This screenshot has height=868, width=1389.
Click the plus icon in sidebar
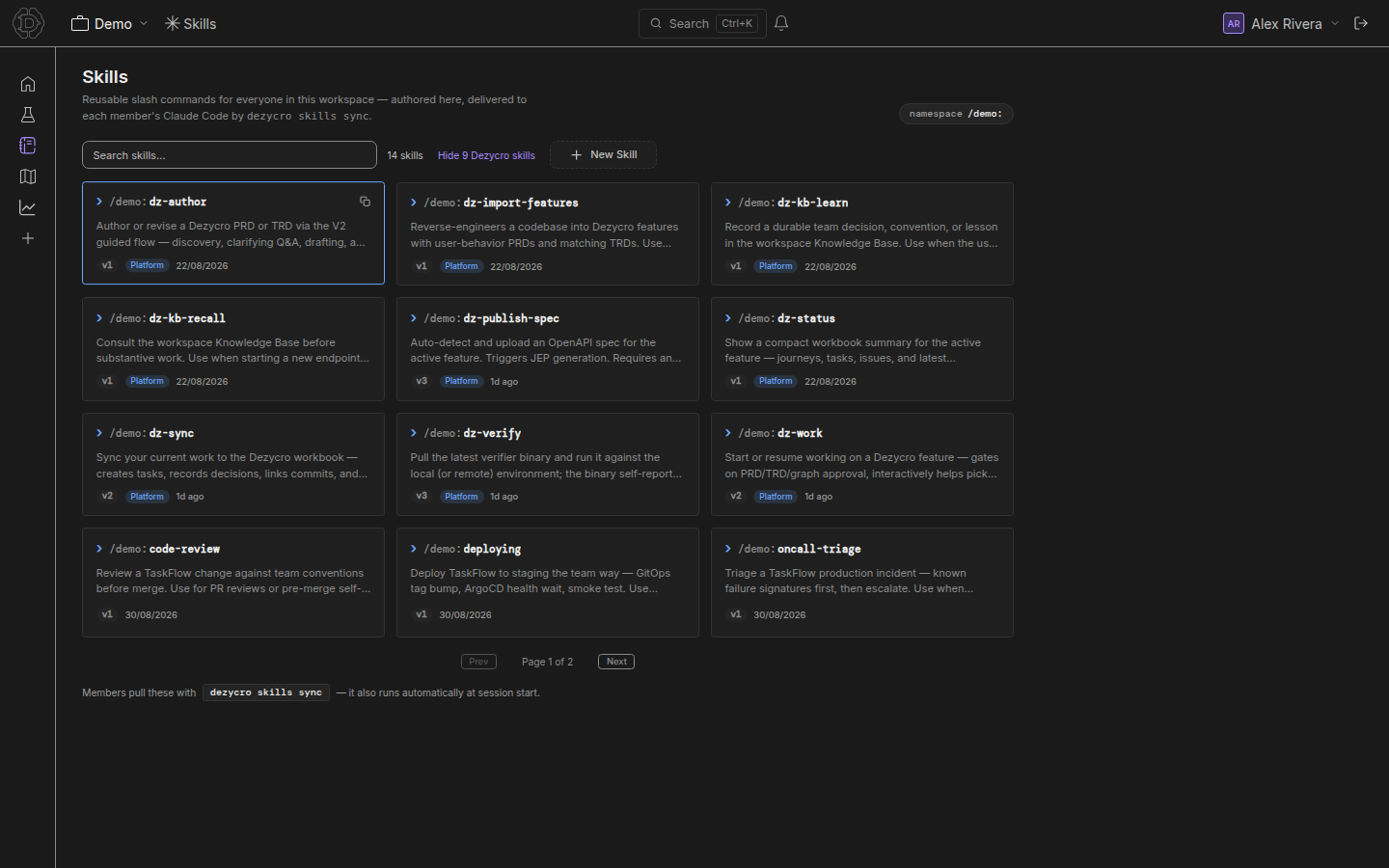[28, 238]
